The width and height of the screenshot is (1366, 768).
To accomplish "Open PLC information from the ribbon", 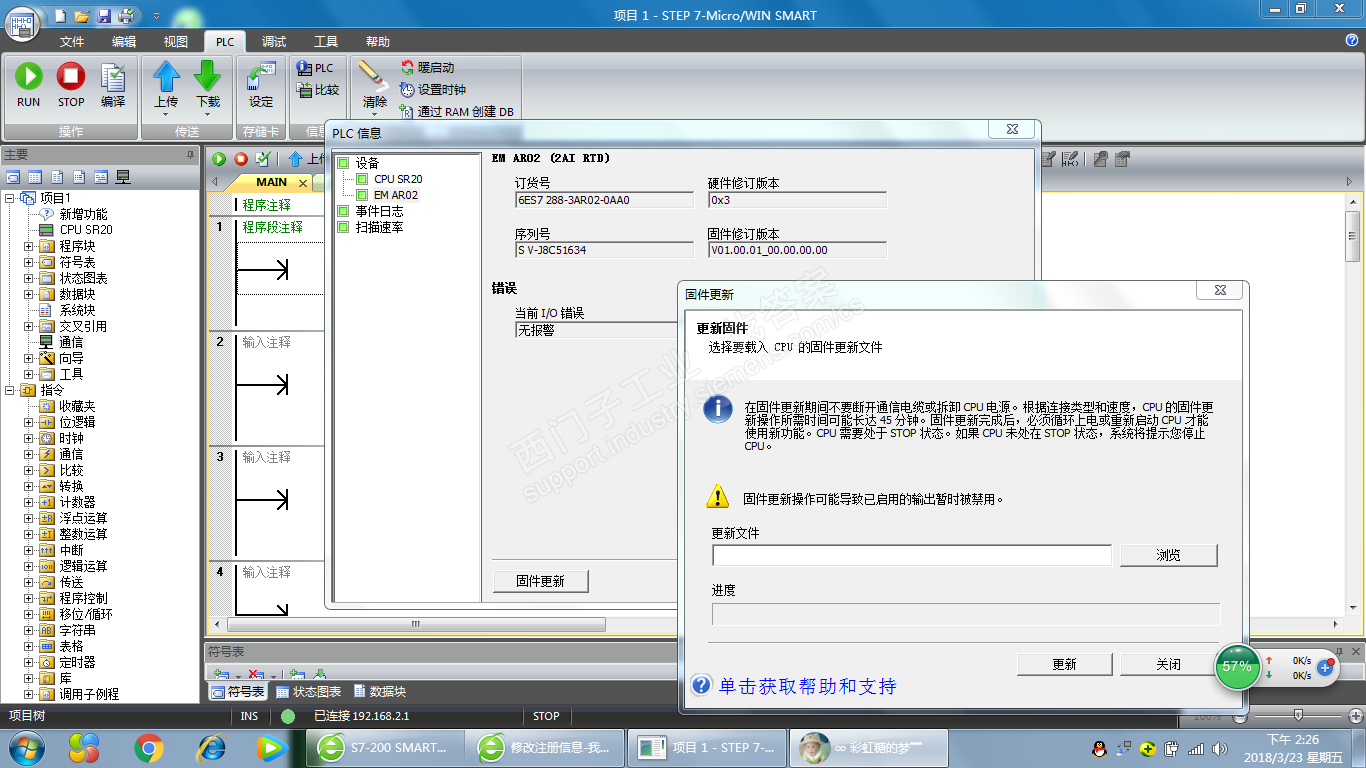I will [315, 68].
